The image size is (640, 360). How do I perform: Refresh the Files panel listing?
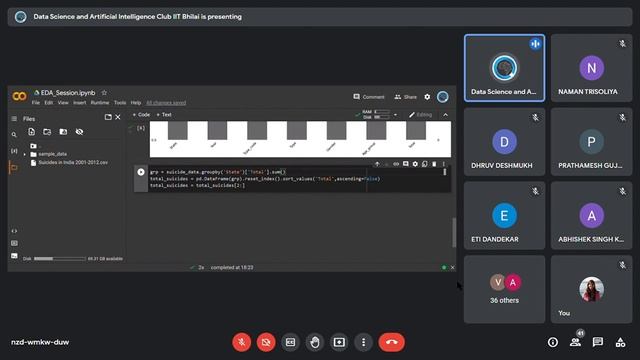pos(47,131)
